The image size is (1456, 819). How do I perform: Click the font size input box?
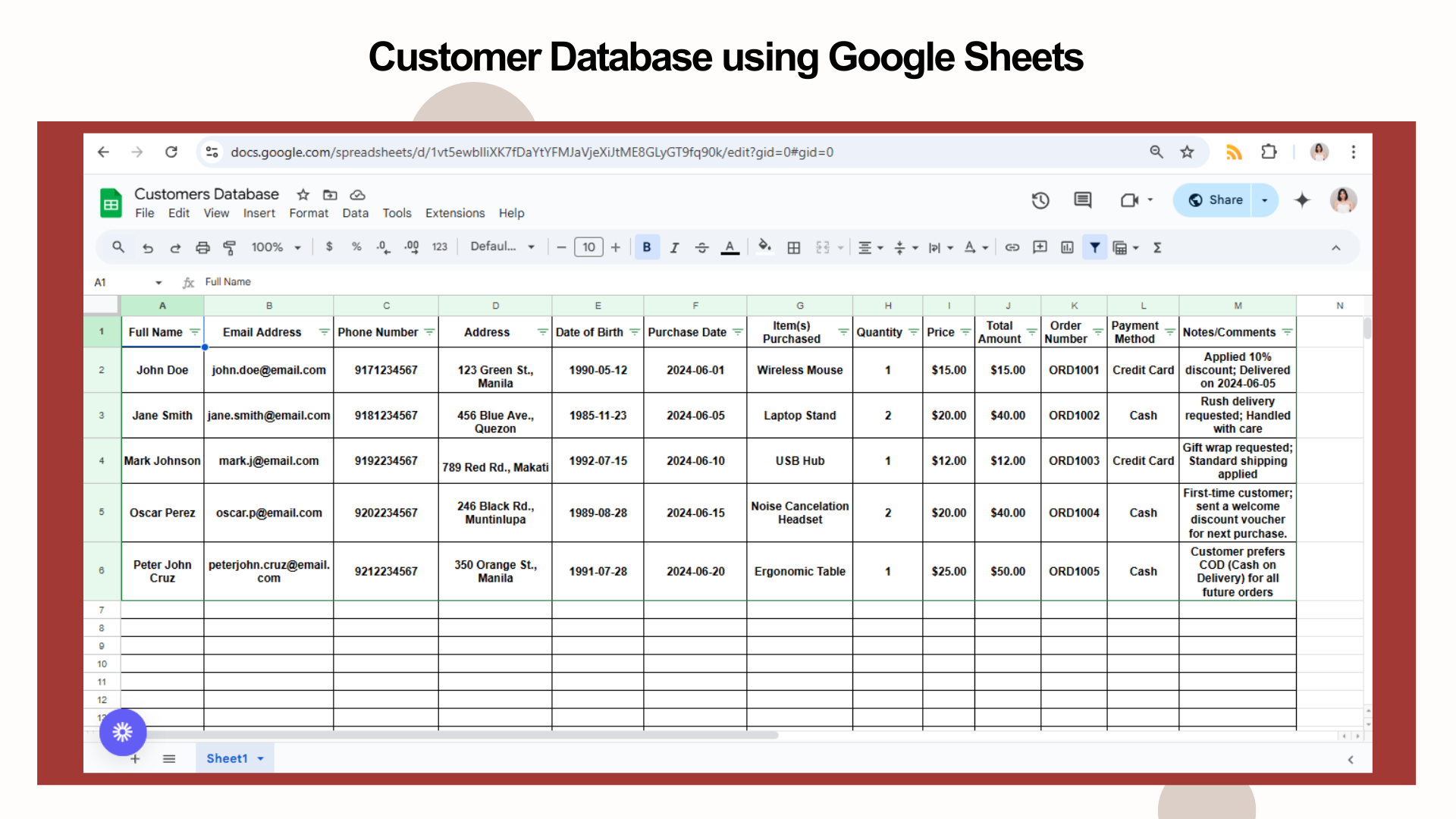pyautogui.click(x=588, y=247)
